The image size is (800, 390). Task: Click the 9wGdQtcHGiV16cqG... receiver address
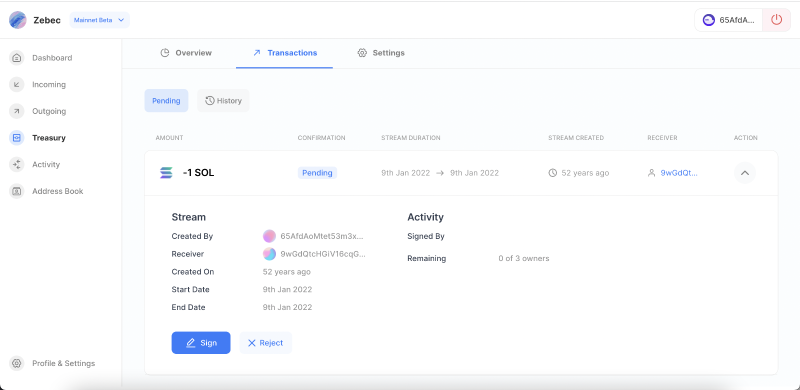tap(323, 254)
